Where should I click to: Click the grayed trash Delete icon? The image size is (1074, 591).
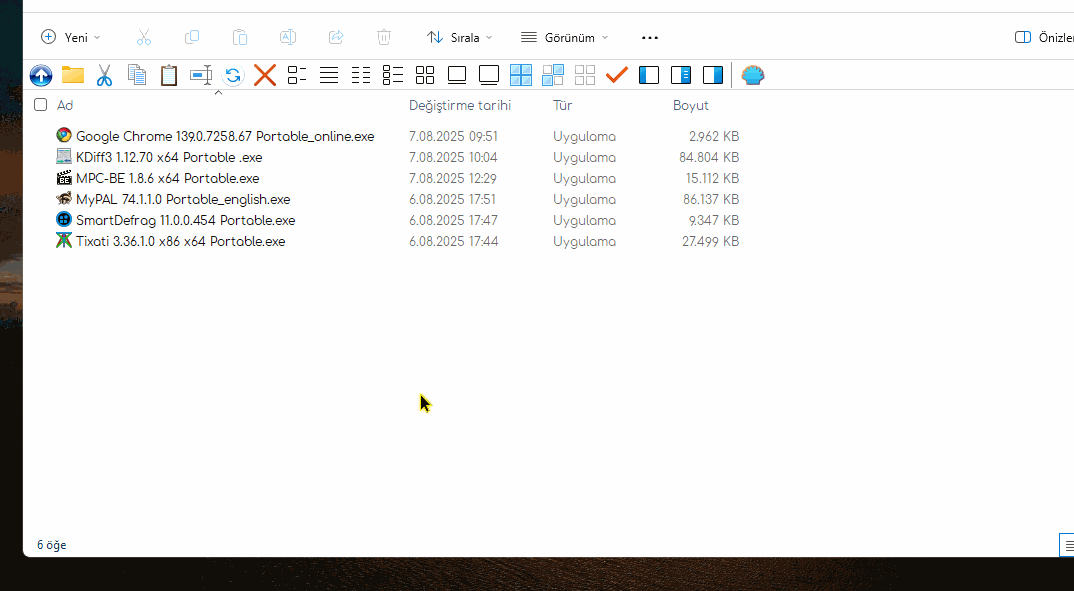coord(384,37)
